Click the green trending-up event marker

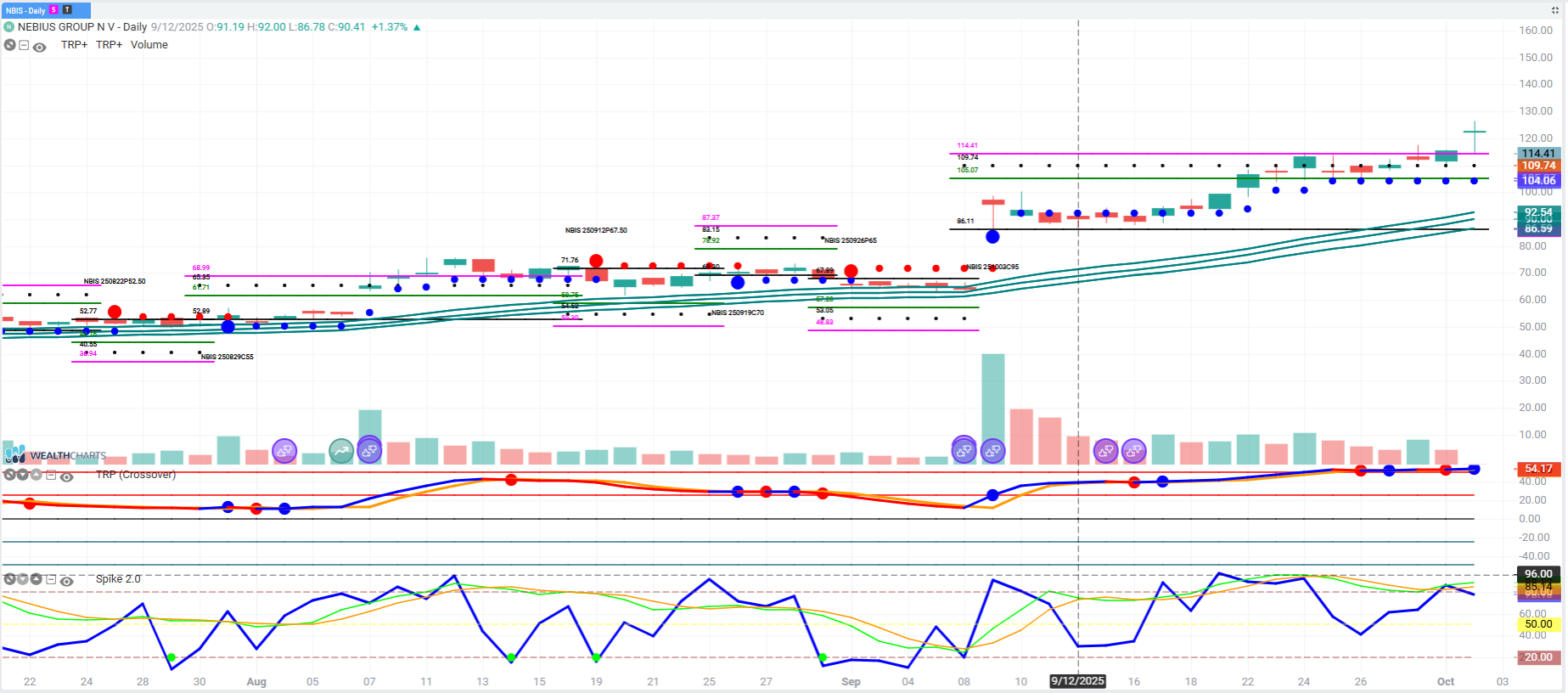click(x=341, y=451)
